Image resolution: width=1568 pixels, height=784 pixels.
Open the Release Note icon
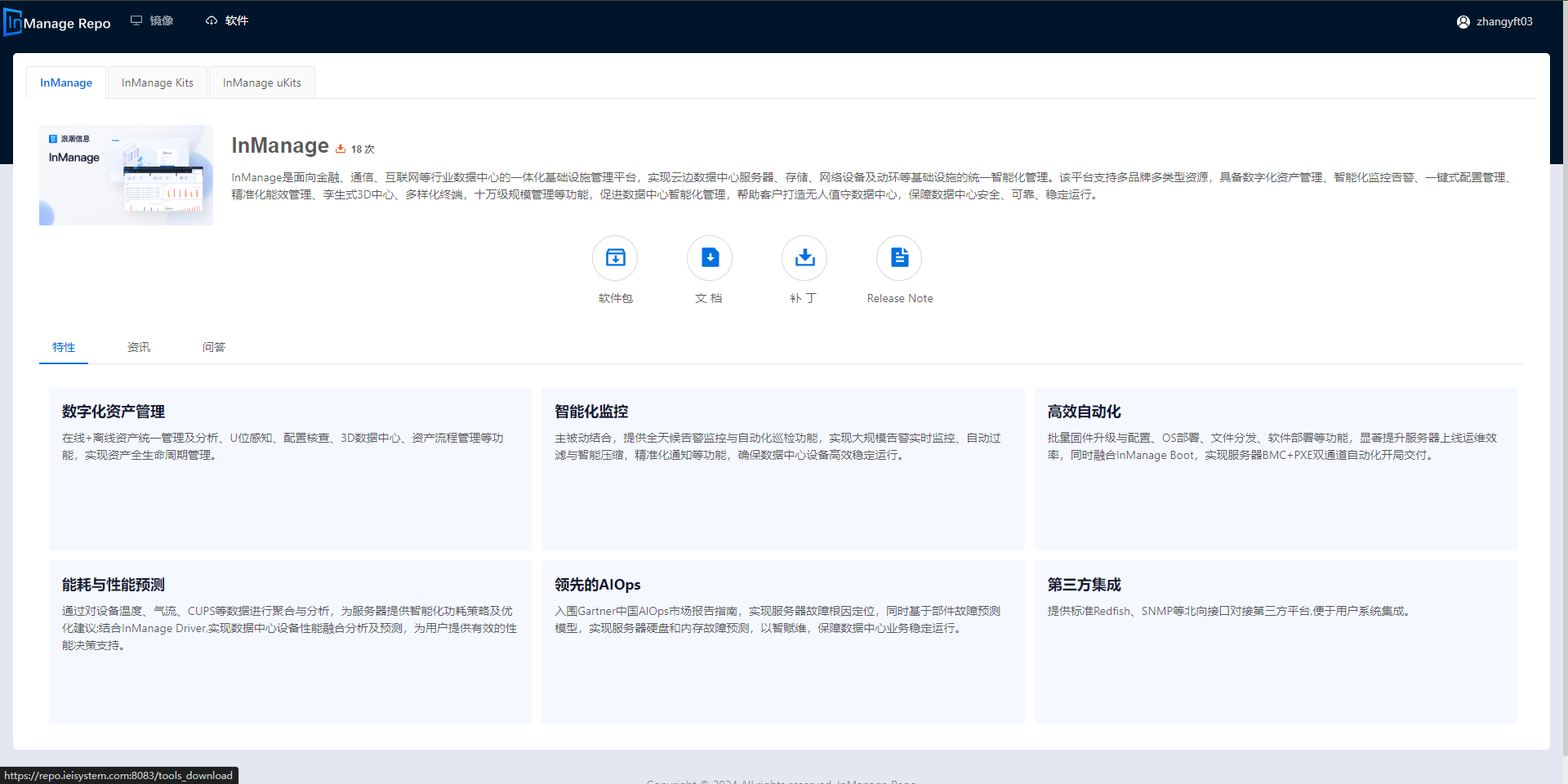[899, 258]
